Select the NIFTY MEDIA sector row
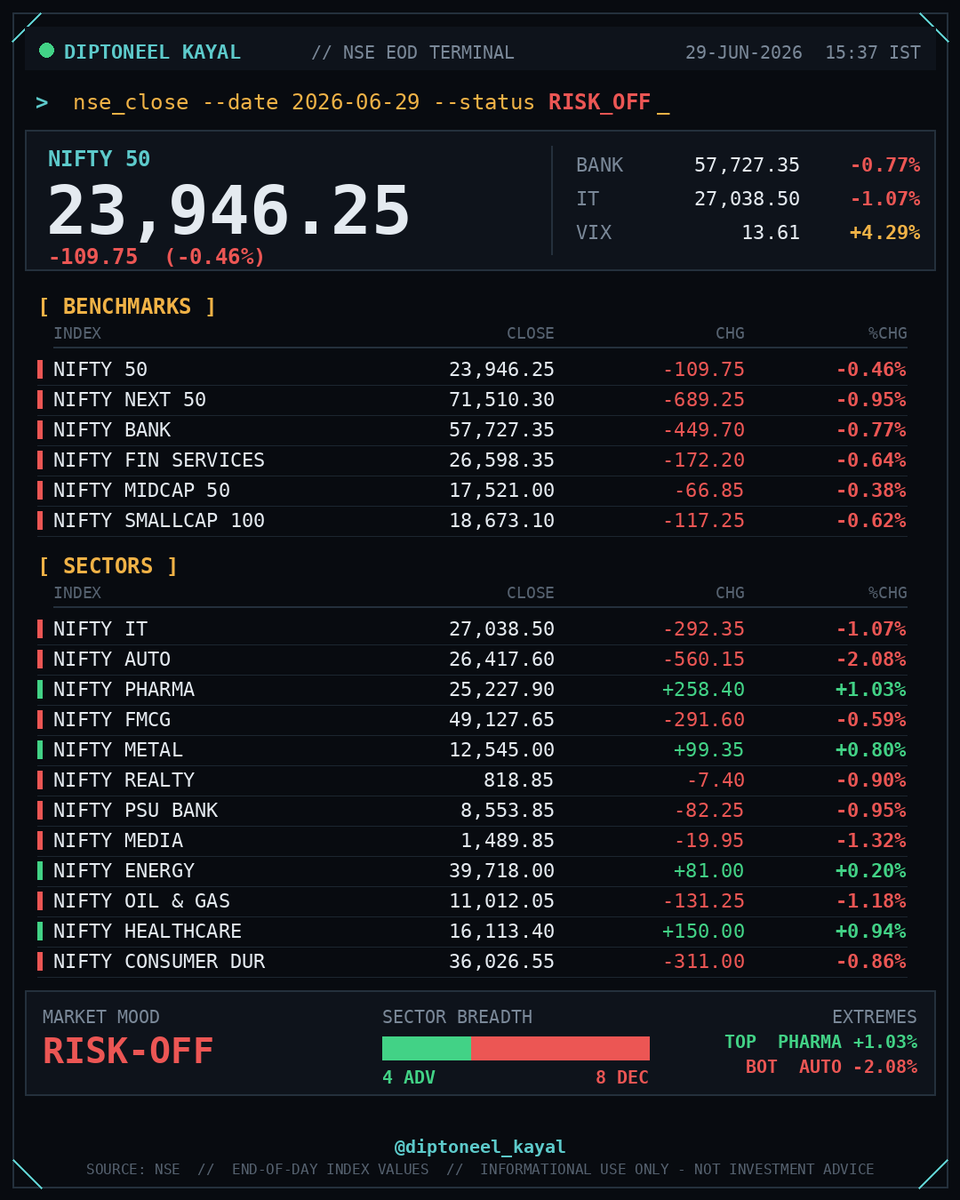960x1200 pixels. [x=472, y=840]
